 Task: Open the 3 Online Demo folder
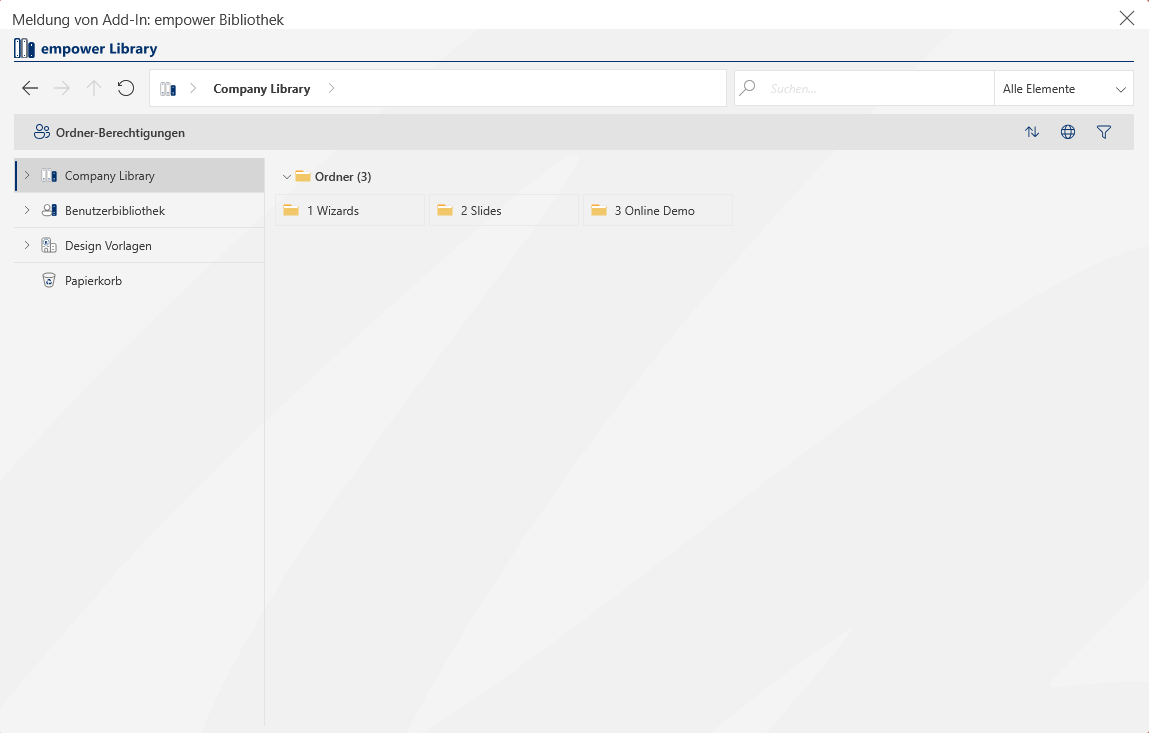pyautogui.click(x=658, y=210)
